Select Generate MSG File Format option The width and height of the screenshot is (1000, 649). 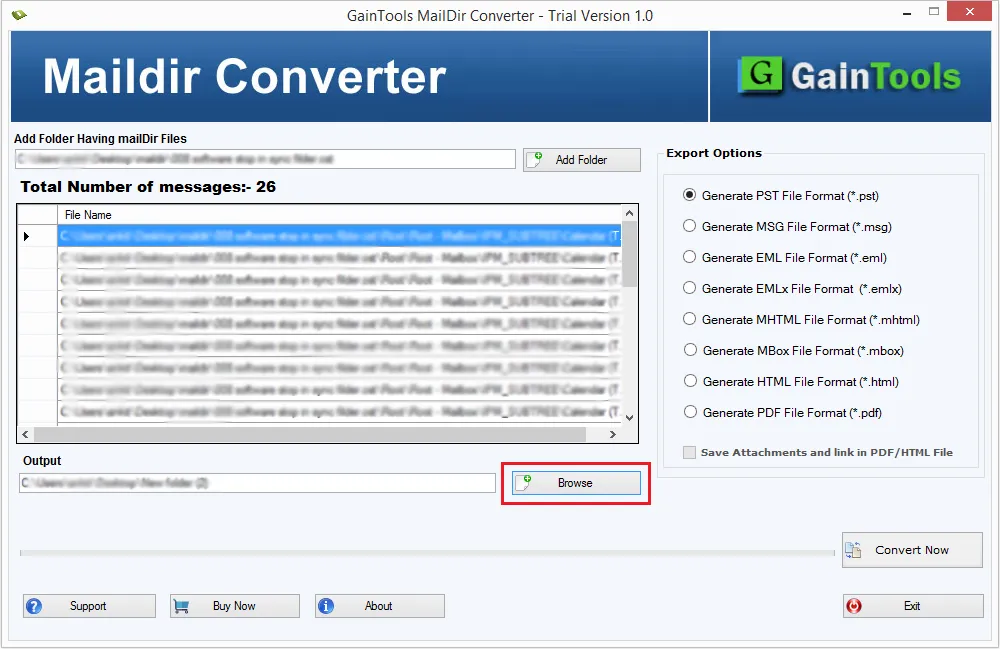point(787,227)
